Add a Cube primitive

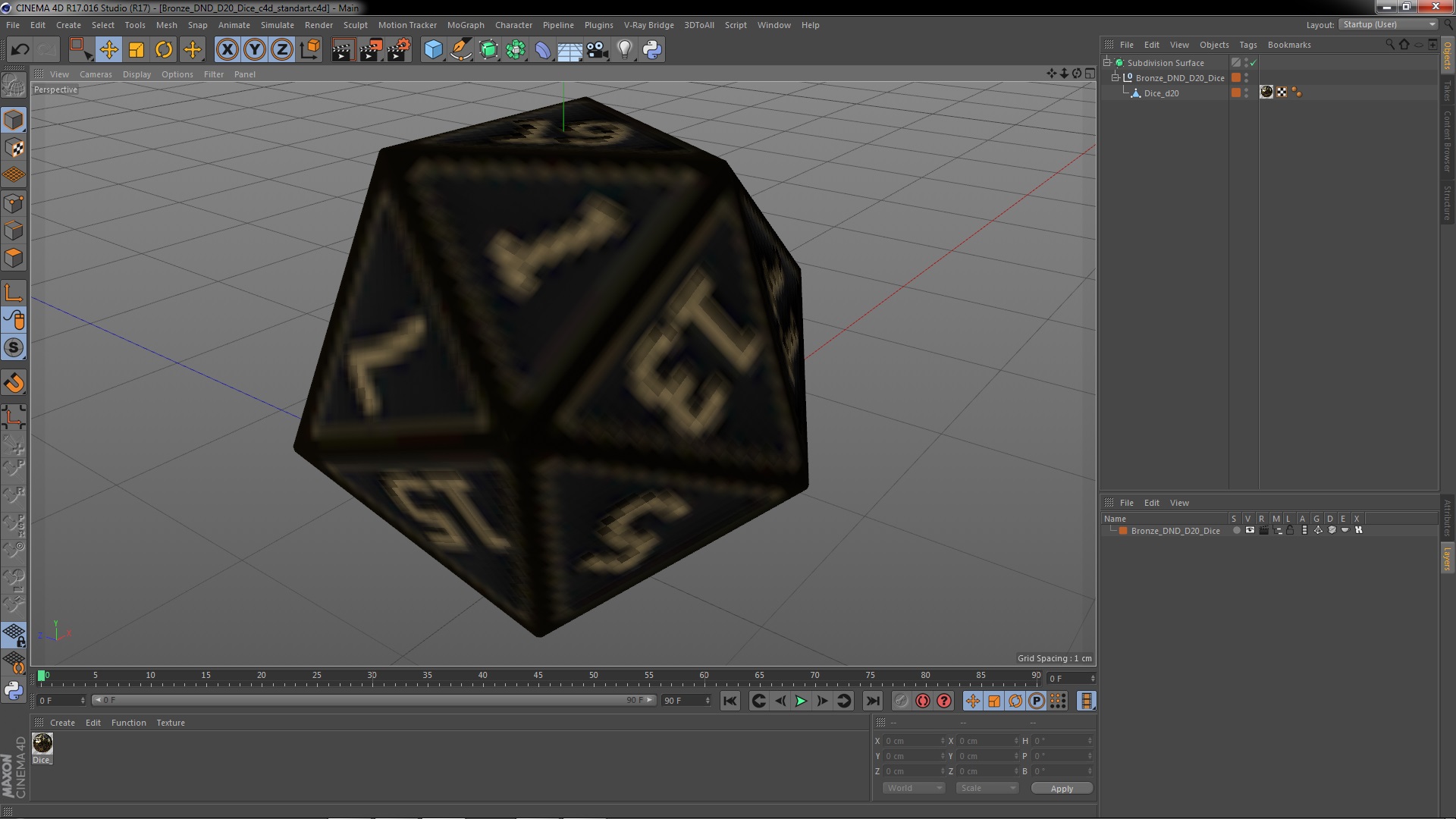pos(433,50)
